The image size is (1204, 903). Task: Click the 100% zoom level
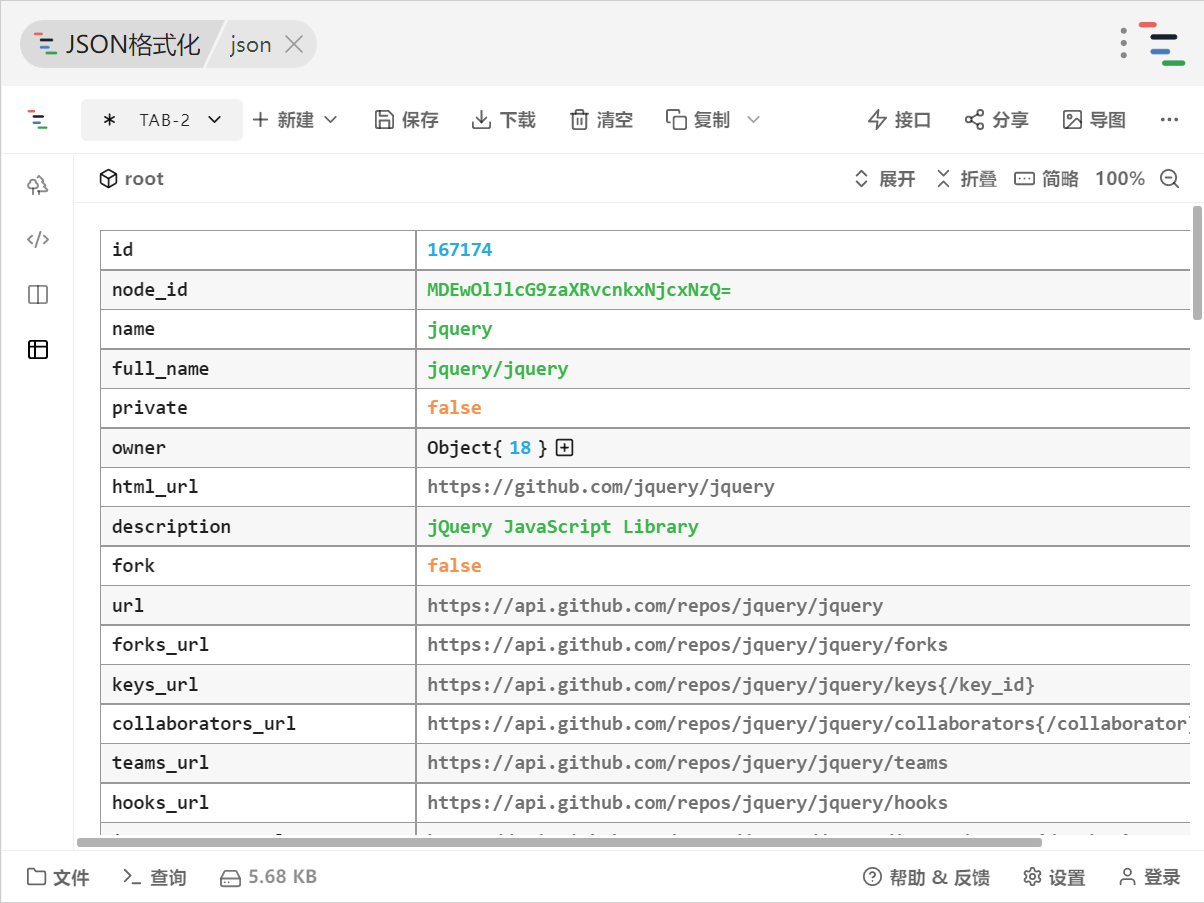click(x=1120, y=179)
